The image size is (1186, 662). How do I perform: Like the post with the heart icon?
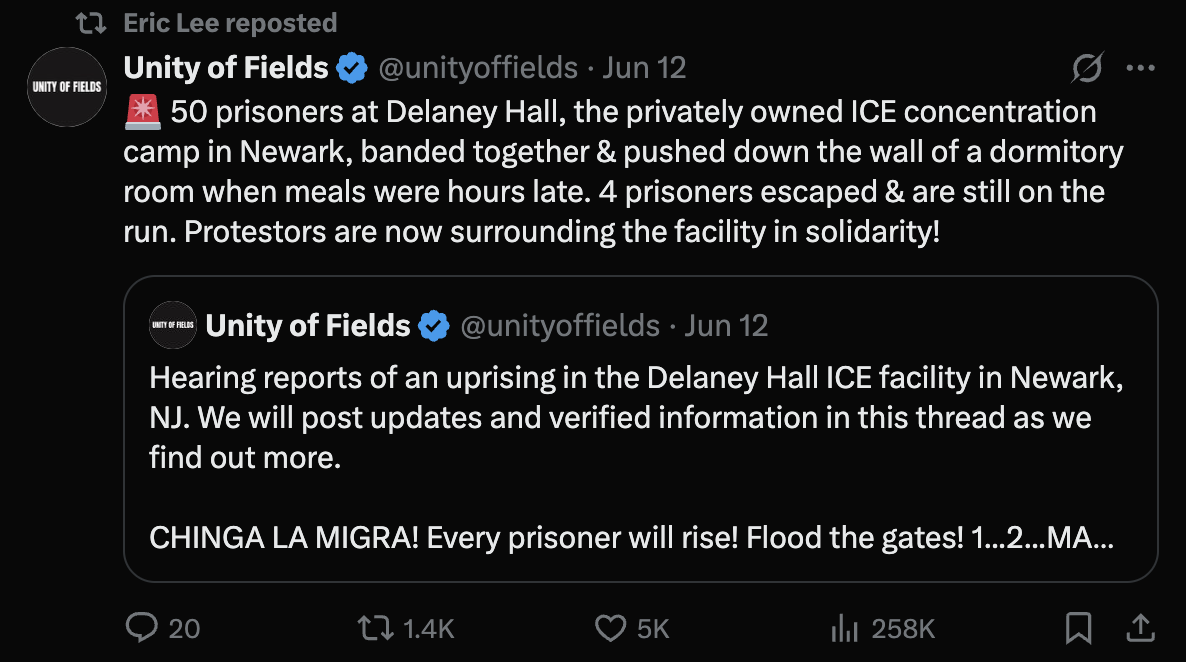(609, 628)
